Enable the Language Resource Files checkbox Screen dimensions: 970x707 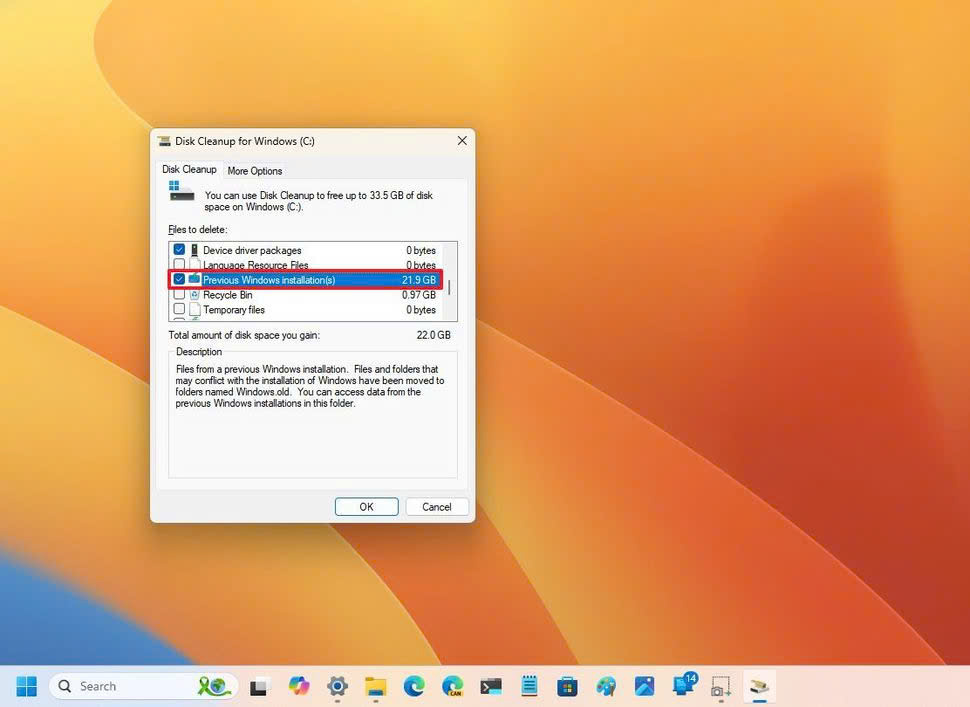tap(179, 265)
